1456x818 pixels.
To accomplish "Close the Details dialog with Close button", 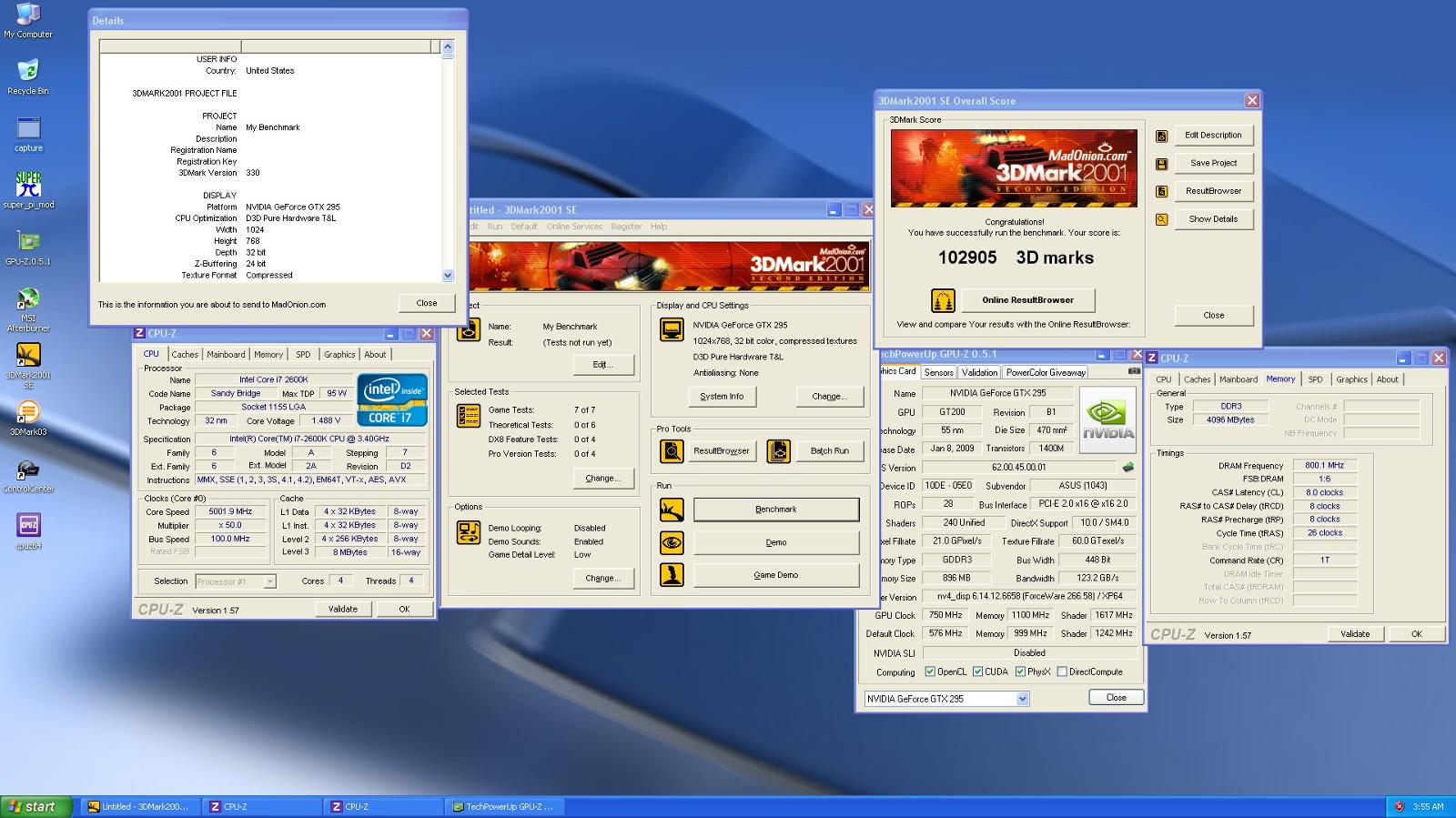I will click(427, 303).
